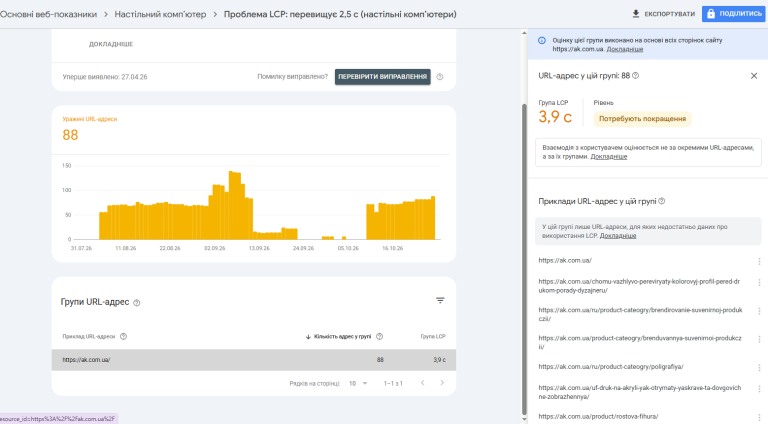Click Потребують покращення status badge
Image resolution: width=768 pixels, height=424 pixels.
tap(642, 119)
